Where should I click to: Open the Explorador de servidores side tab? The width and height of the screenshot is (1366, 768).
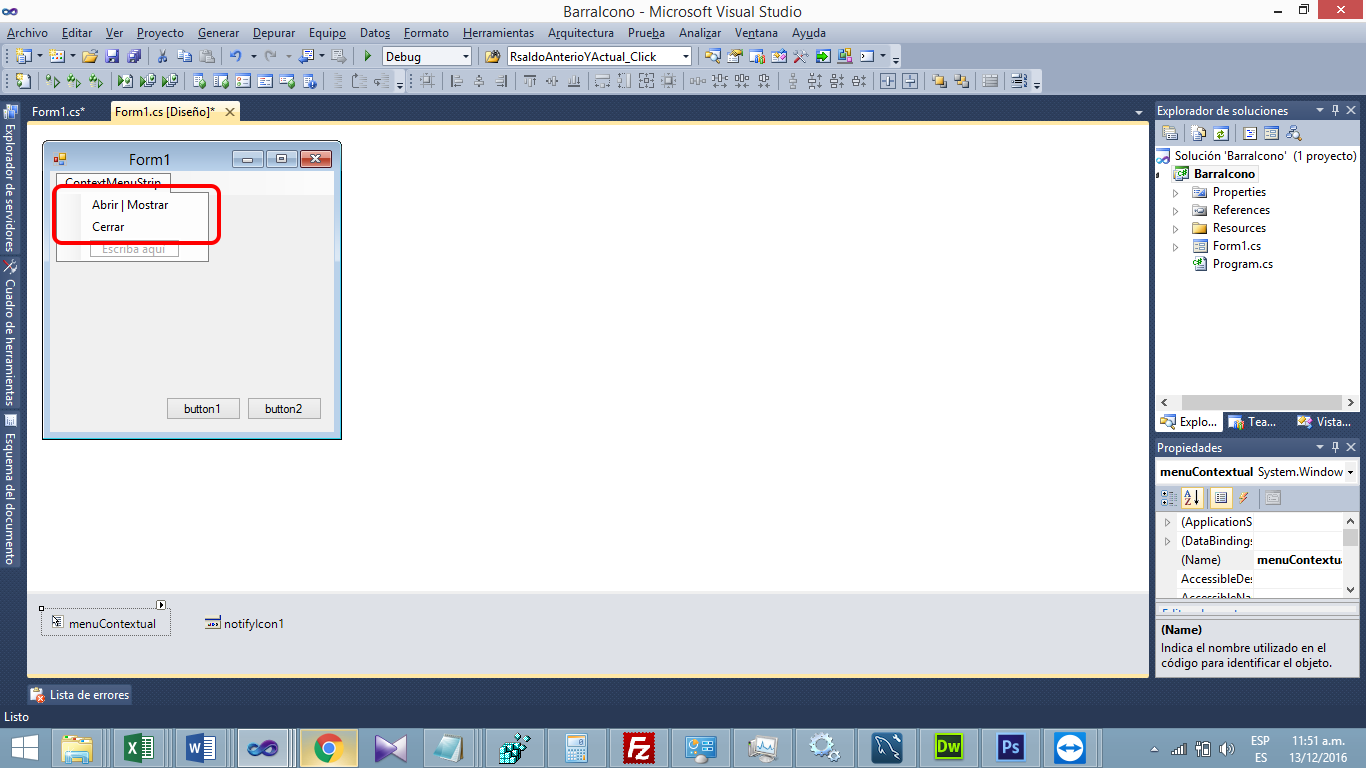click(x=10, y=178)
